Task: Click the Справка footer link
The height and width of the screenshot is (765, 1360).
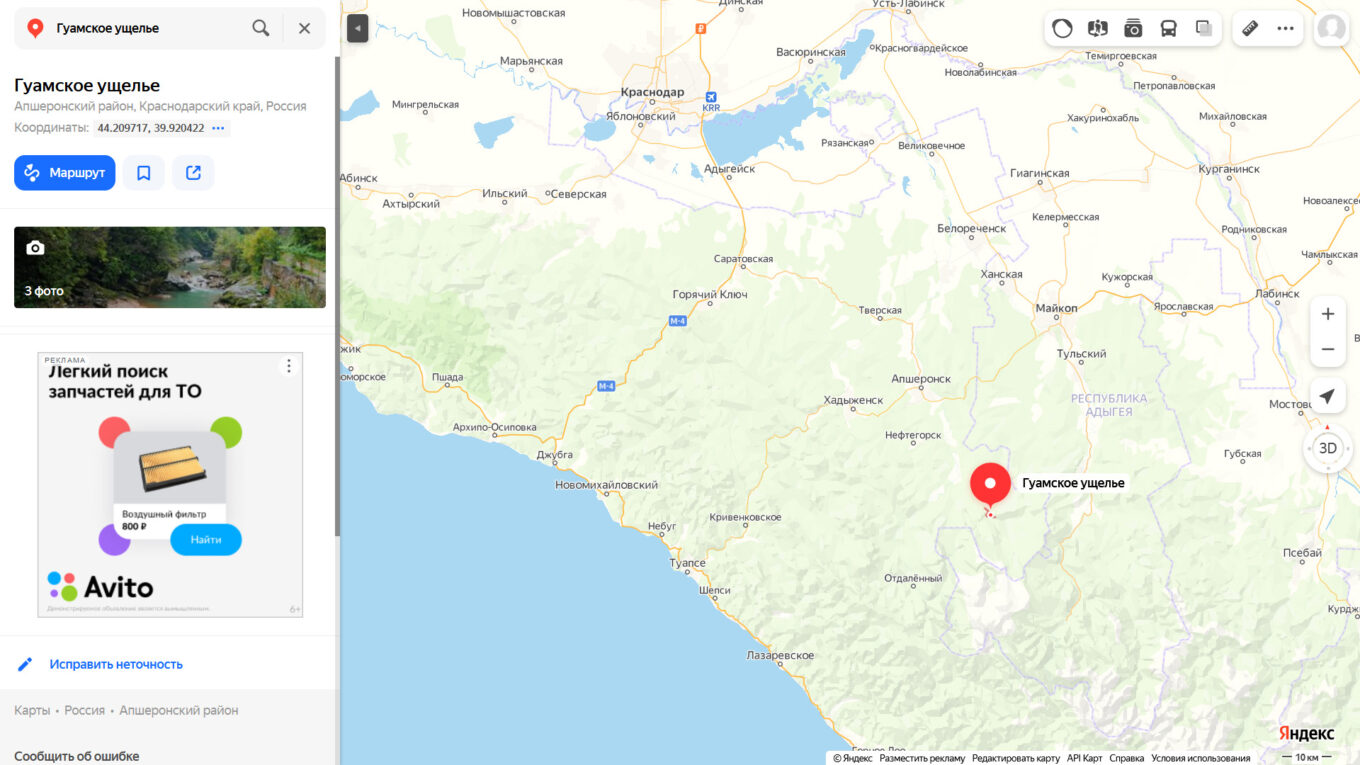Action: pyautogui.click(x=1127, y=758)
